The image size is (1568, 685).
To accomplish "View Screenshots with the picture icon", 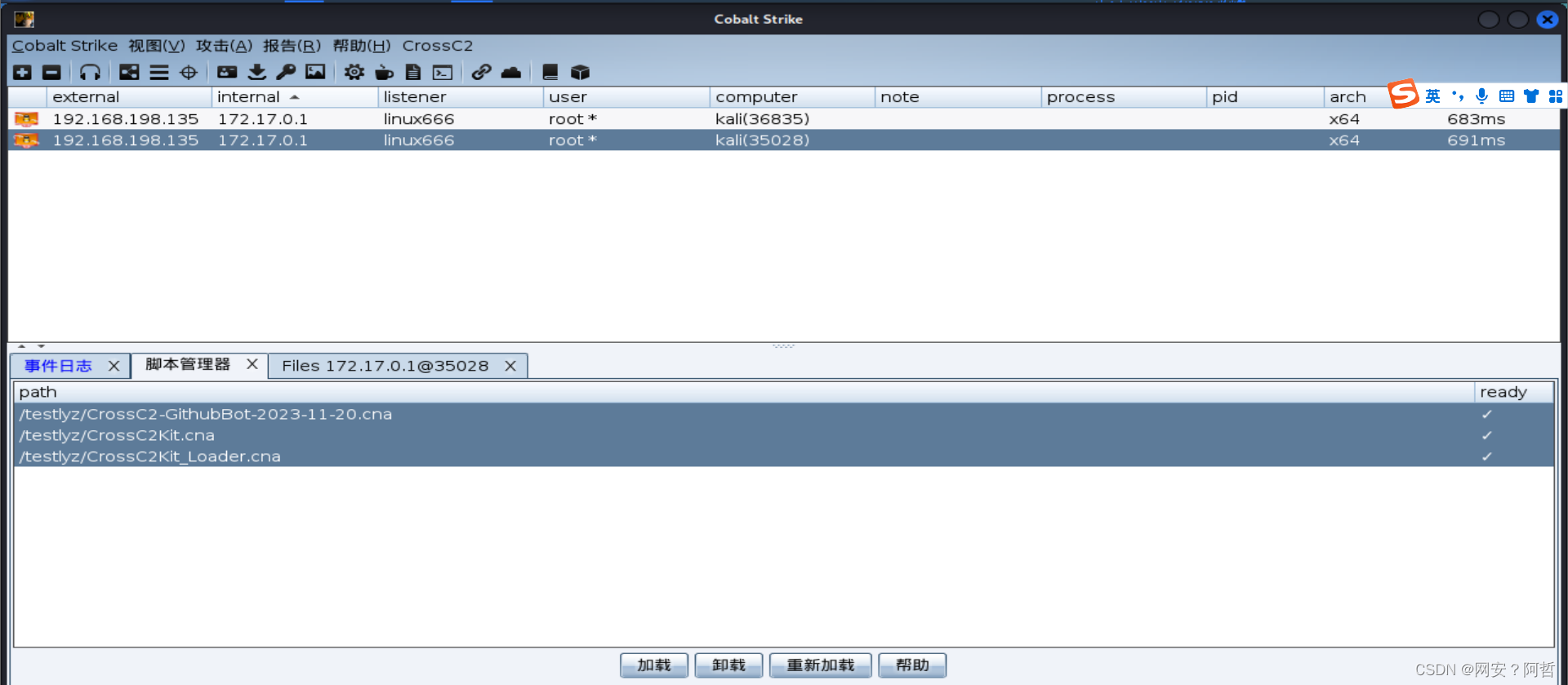I will click(315, 73).
